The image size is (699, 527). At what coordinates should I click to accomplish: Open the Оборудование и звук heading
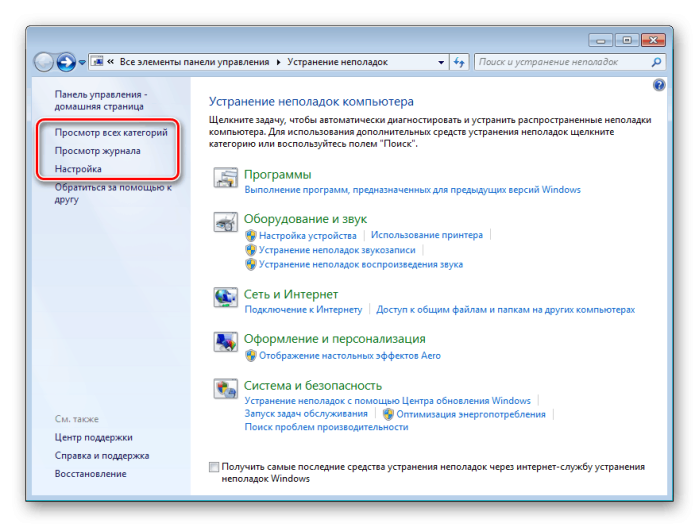(305, 219)
